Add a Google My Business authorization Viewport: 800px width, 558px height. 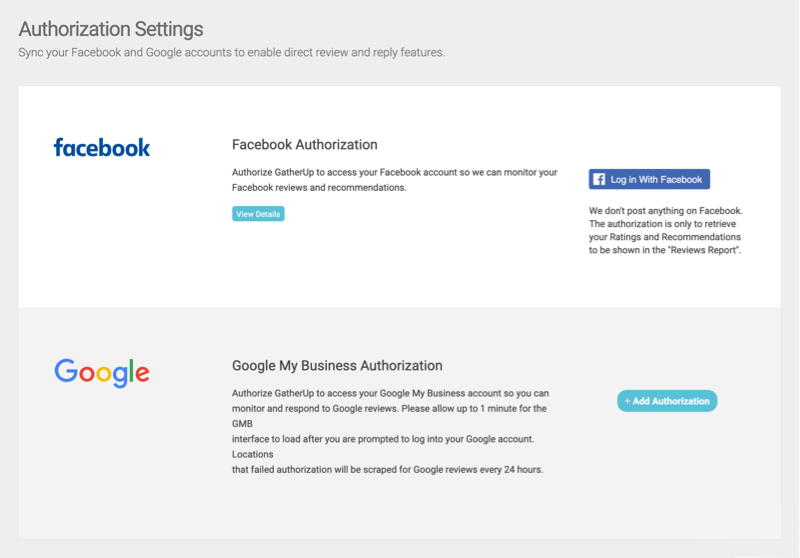point(667,401)
